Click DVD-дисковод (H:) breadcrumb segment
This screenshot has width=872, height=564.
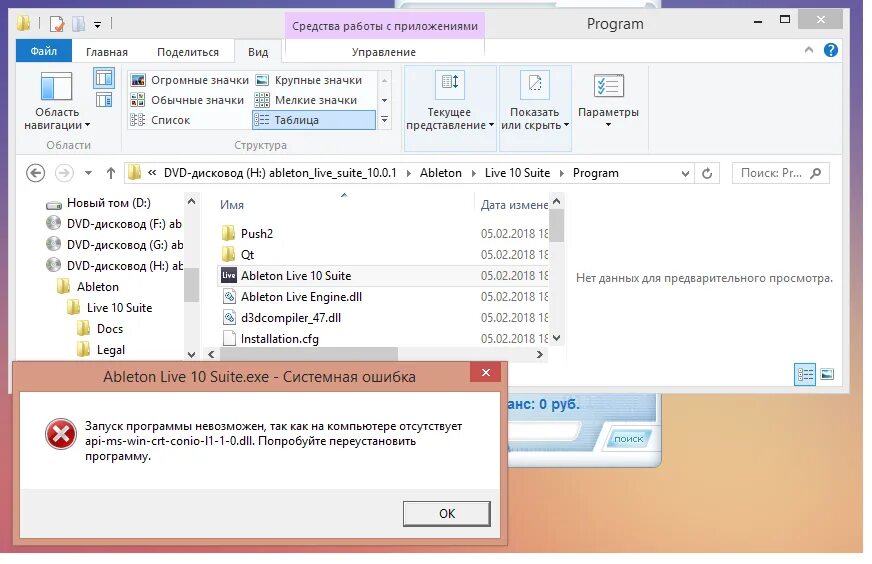click(280, 173)
